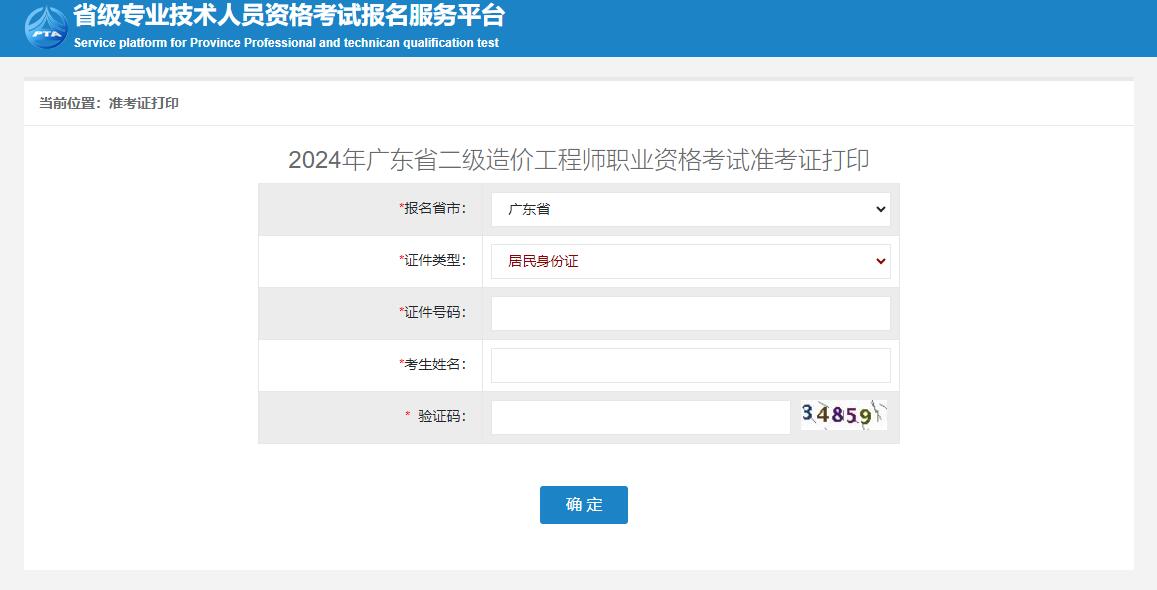Focus the 验证码 input field

pos(640,417)
